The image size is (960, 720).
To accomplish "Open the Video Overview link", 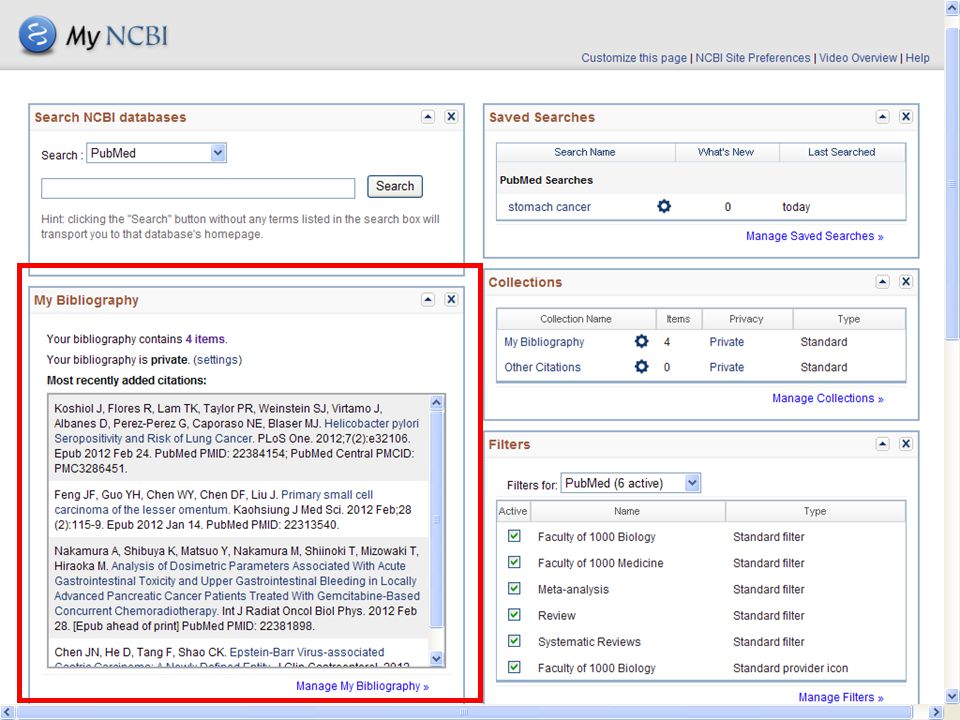I will point(858,58).
